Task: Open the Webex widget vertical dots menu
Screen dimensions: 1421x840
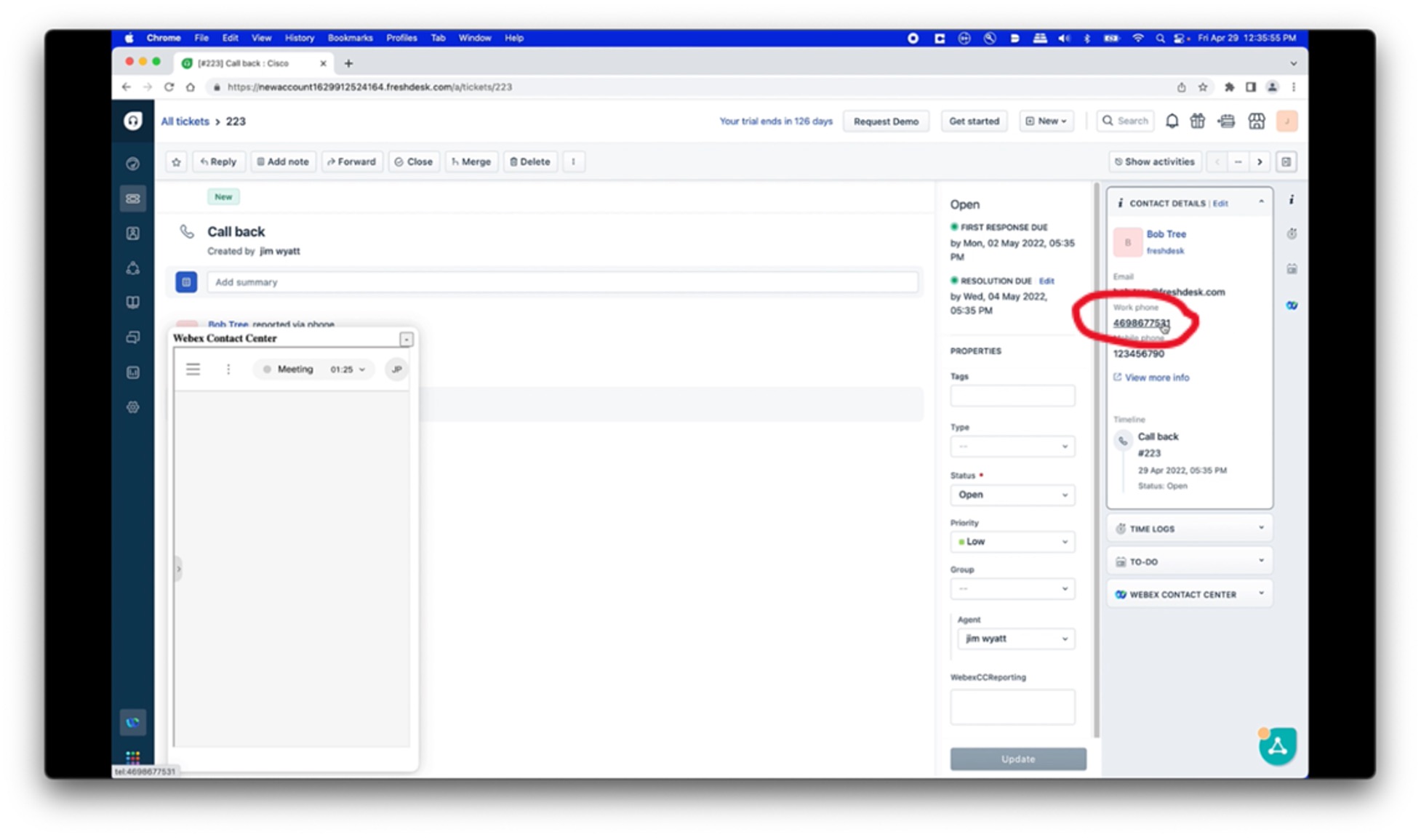Action: pyautogui.click(x=228, y=369)
